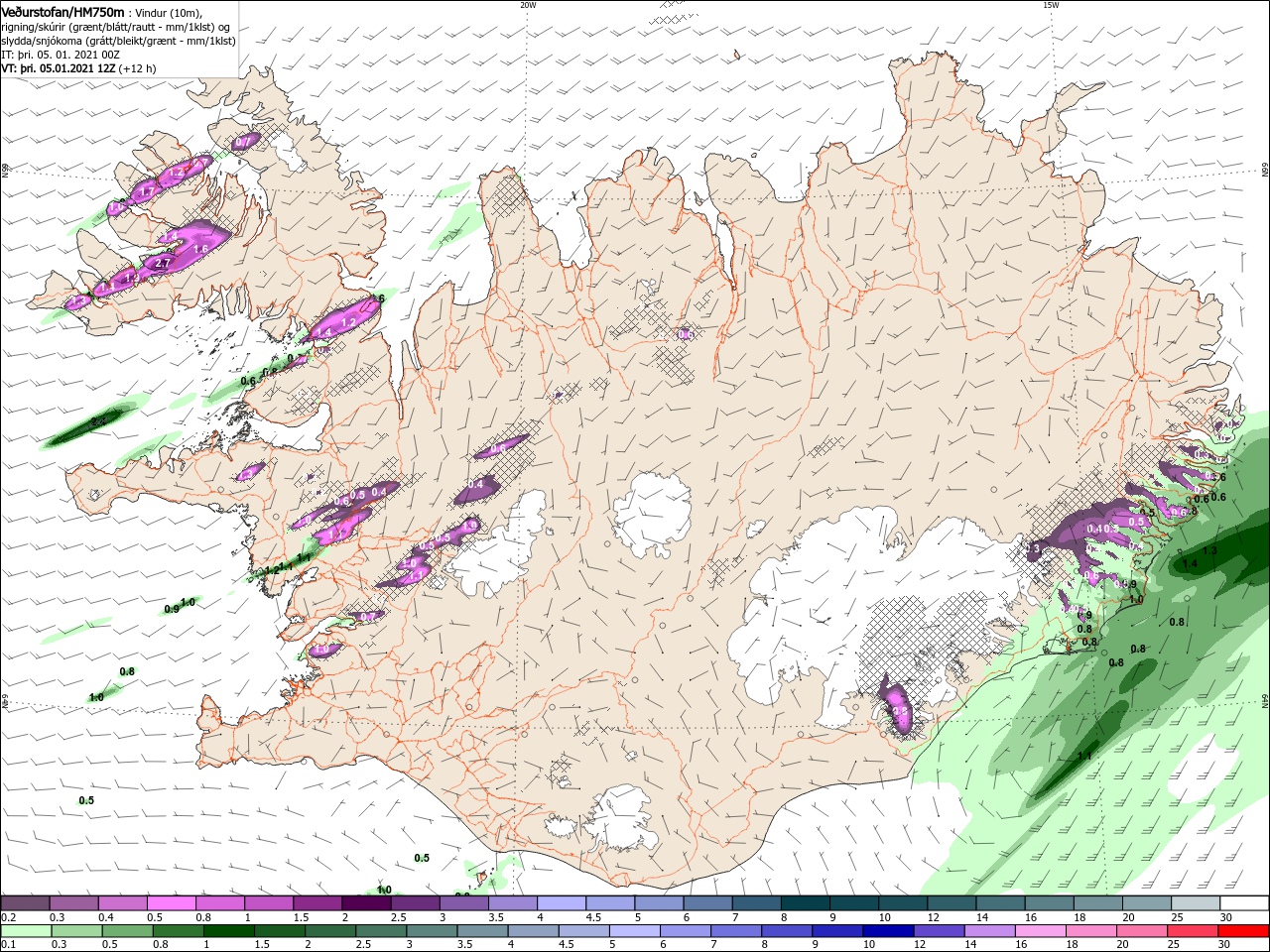Pick the dark mauve 0.2 swatch in upper scale
Screen dimensions: 1270x952
click(x=26, y=903)
